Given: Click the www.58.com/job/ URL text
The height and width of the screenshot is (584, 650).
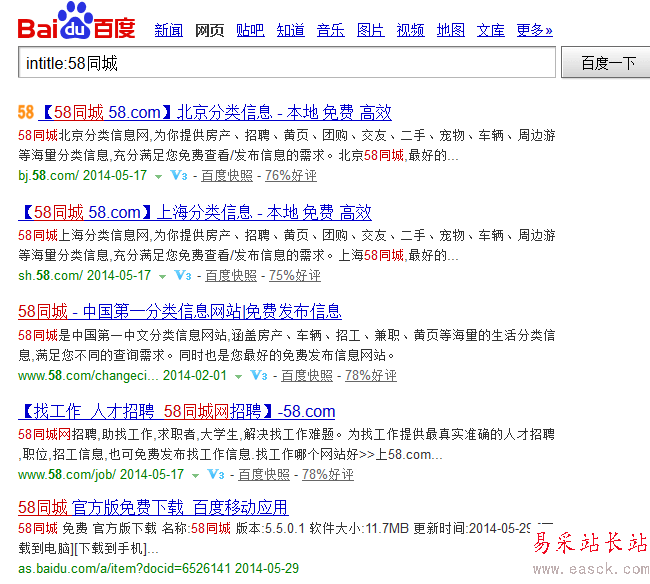Looking at the screenshot, I should [x=67, y=475].
